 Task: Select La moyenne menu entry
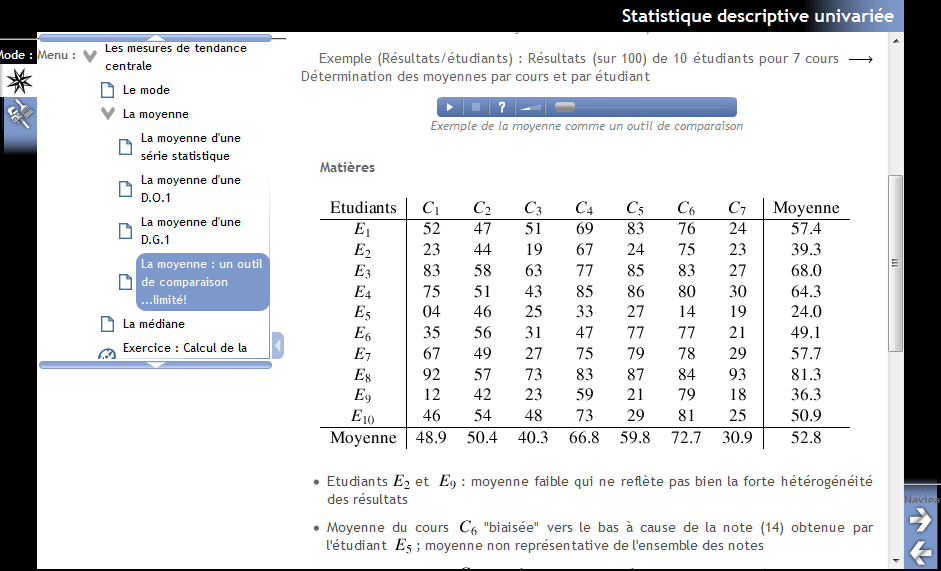click(x=155, y=114)
